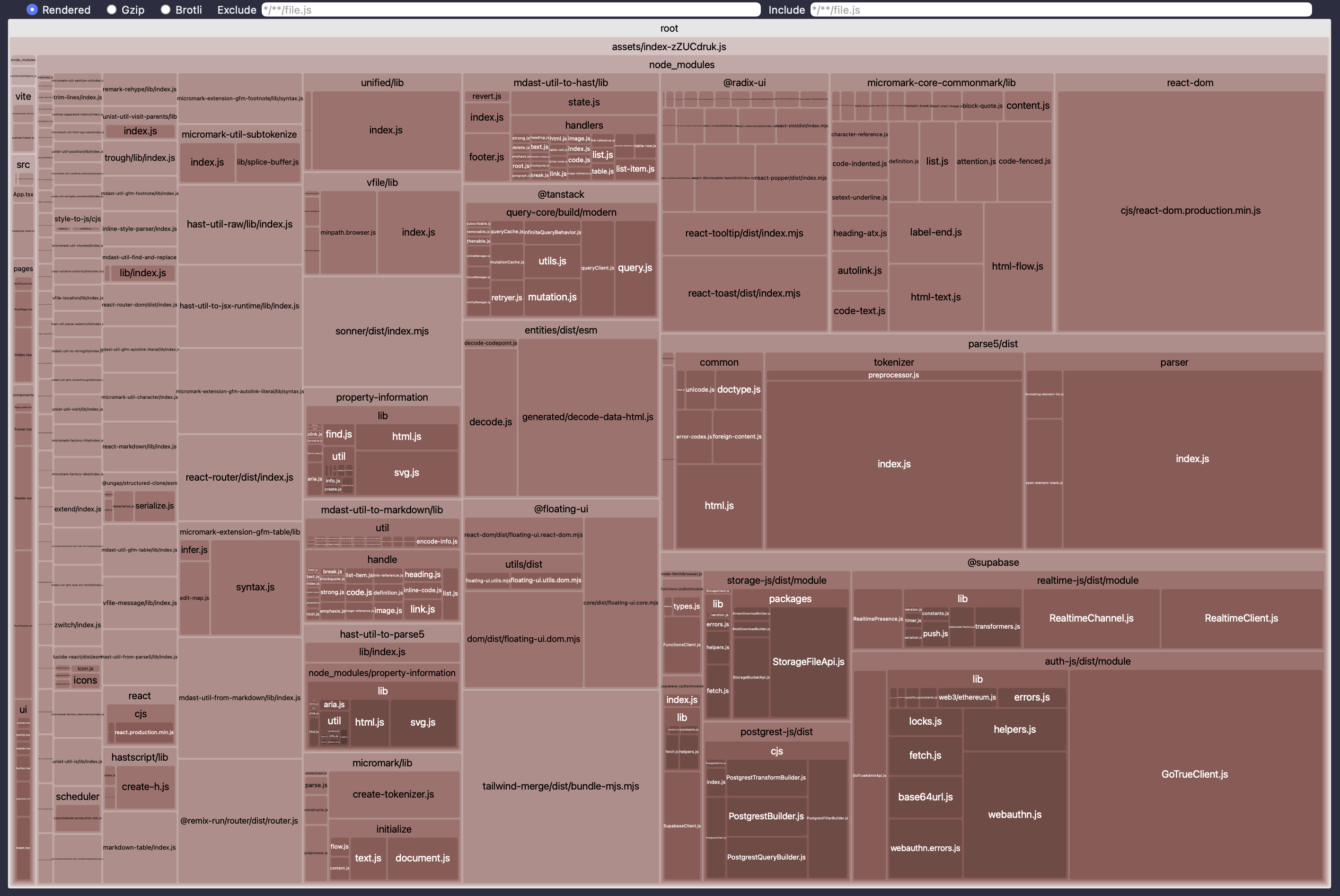
Task: Select the base64url.js block
Action: 925,797
